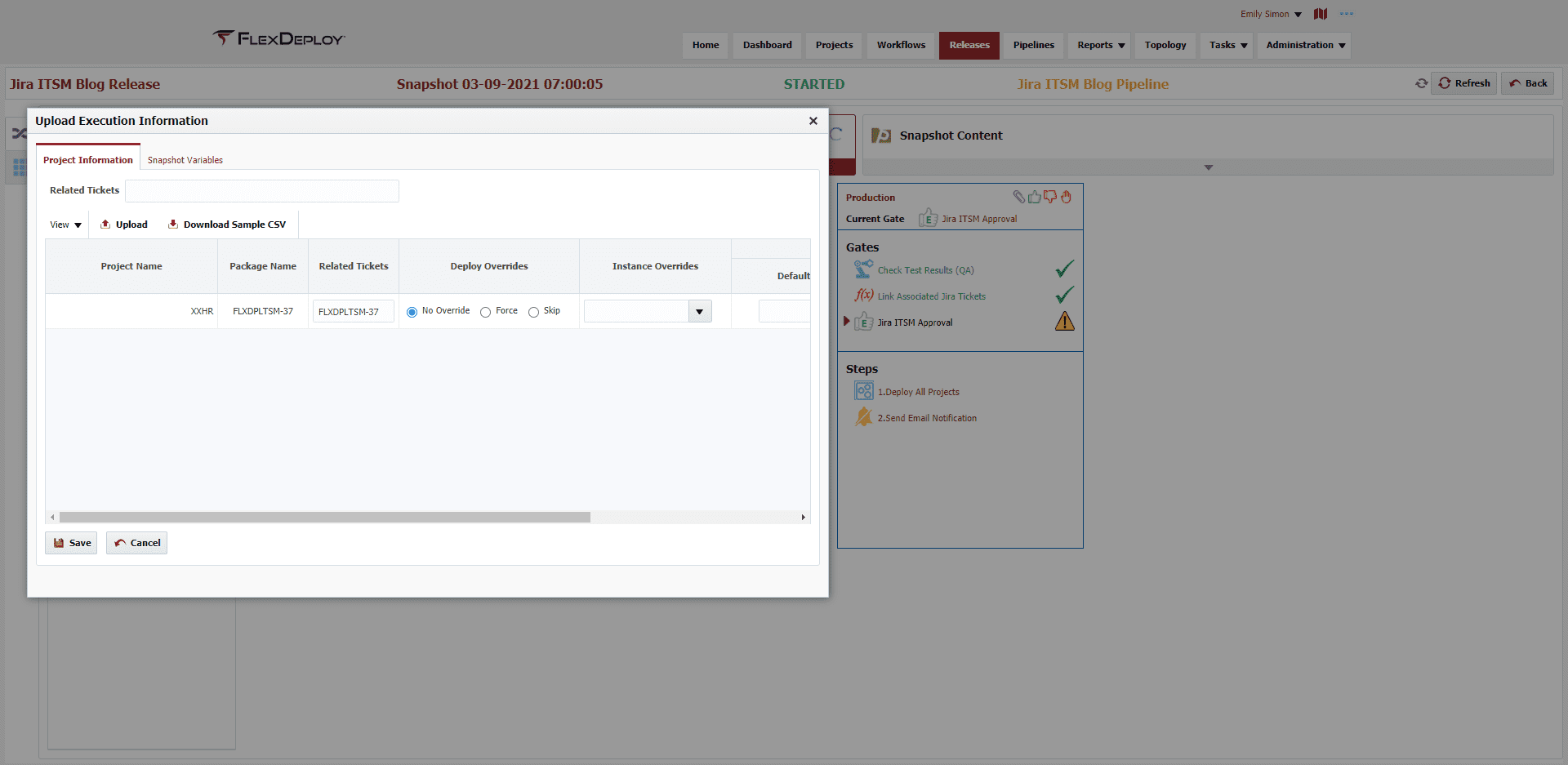Image resolution: width=1568 pixels, height=765 pixels.
Task: Click the scrollbar right arrow in the table
Action: (x=804, y=518)
